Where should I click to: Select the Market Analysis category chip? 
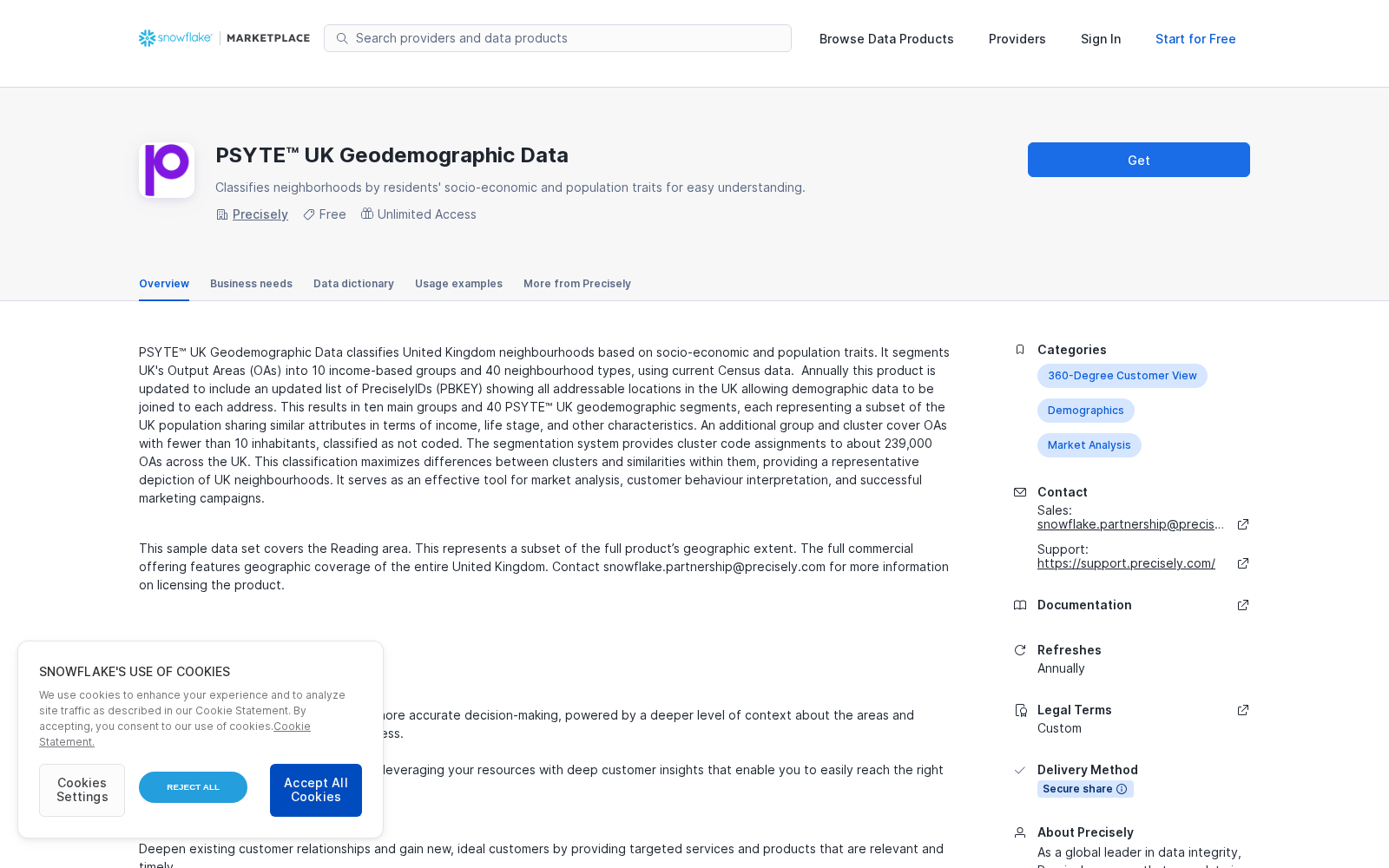pyautogui.click(x=1089, y=445)
